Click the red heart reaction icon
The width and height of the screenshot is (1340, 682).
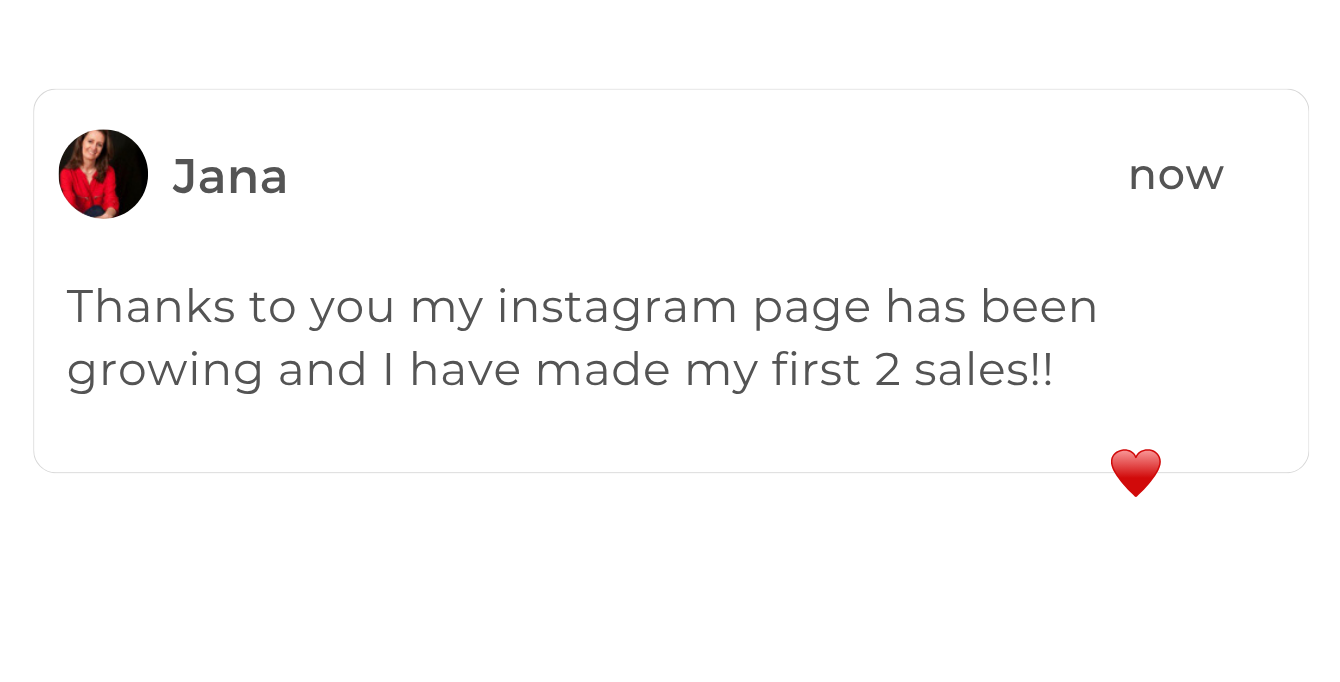pyautogui.click(x=1135, y=472)
